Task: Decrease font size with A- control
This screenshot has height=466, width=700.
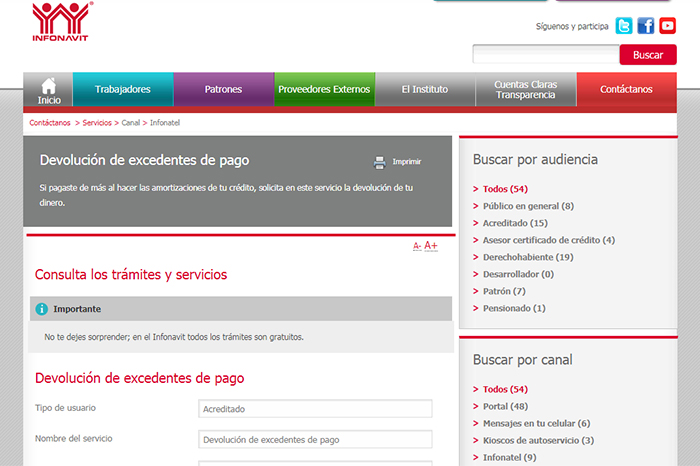Action: coord(417,246)
